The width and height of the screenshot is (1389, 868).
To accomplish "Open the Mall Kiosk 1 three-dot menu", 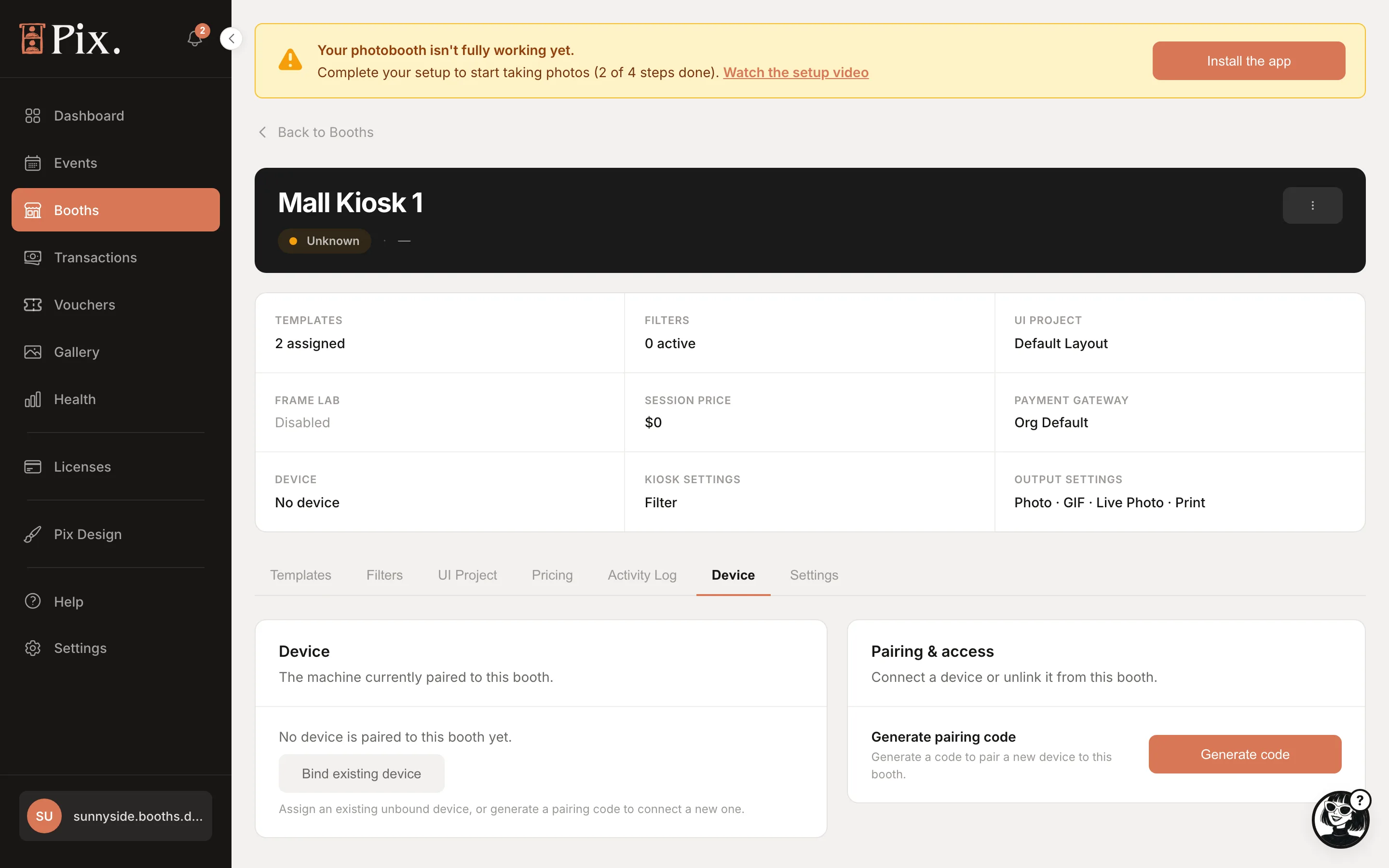I will point(1312,205).
